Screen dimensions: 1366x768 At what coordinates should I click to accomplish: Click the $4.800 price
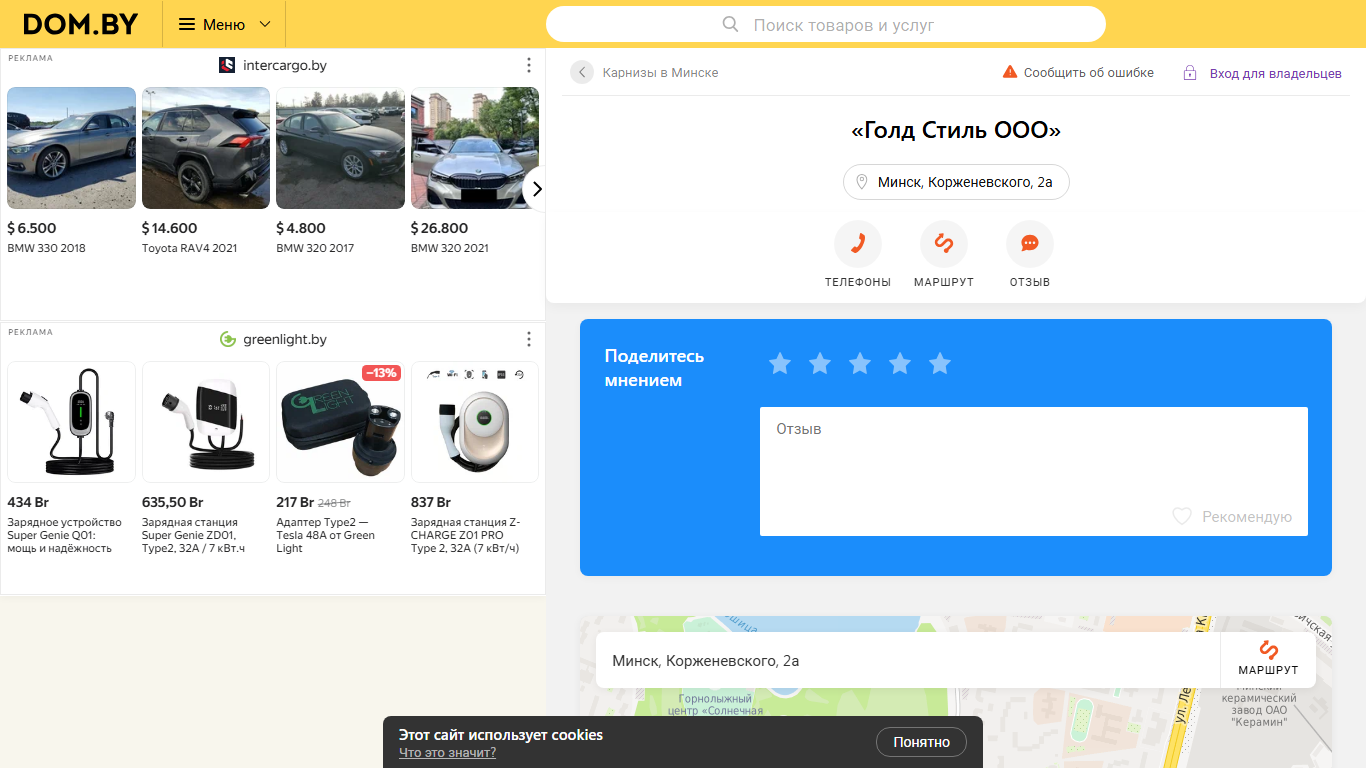301,228
